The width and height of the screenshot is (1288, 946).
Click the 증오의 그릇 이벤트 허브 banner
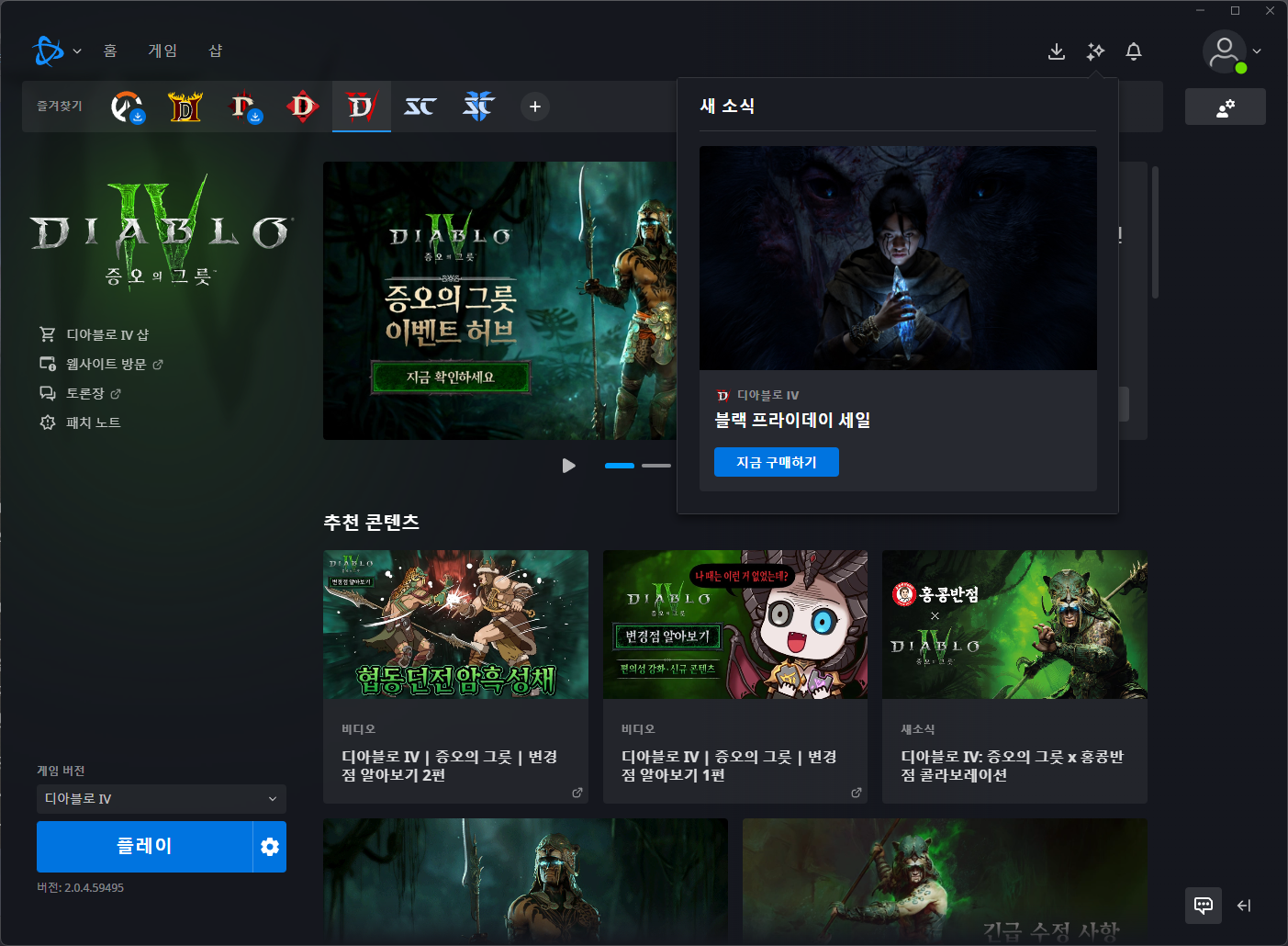(500, 300)
